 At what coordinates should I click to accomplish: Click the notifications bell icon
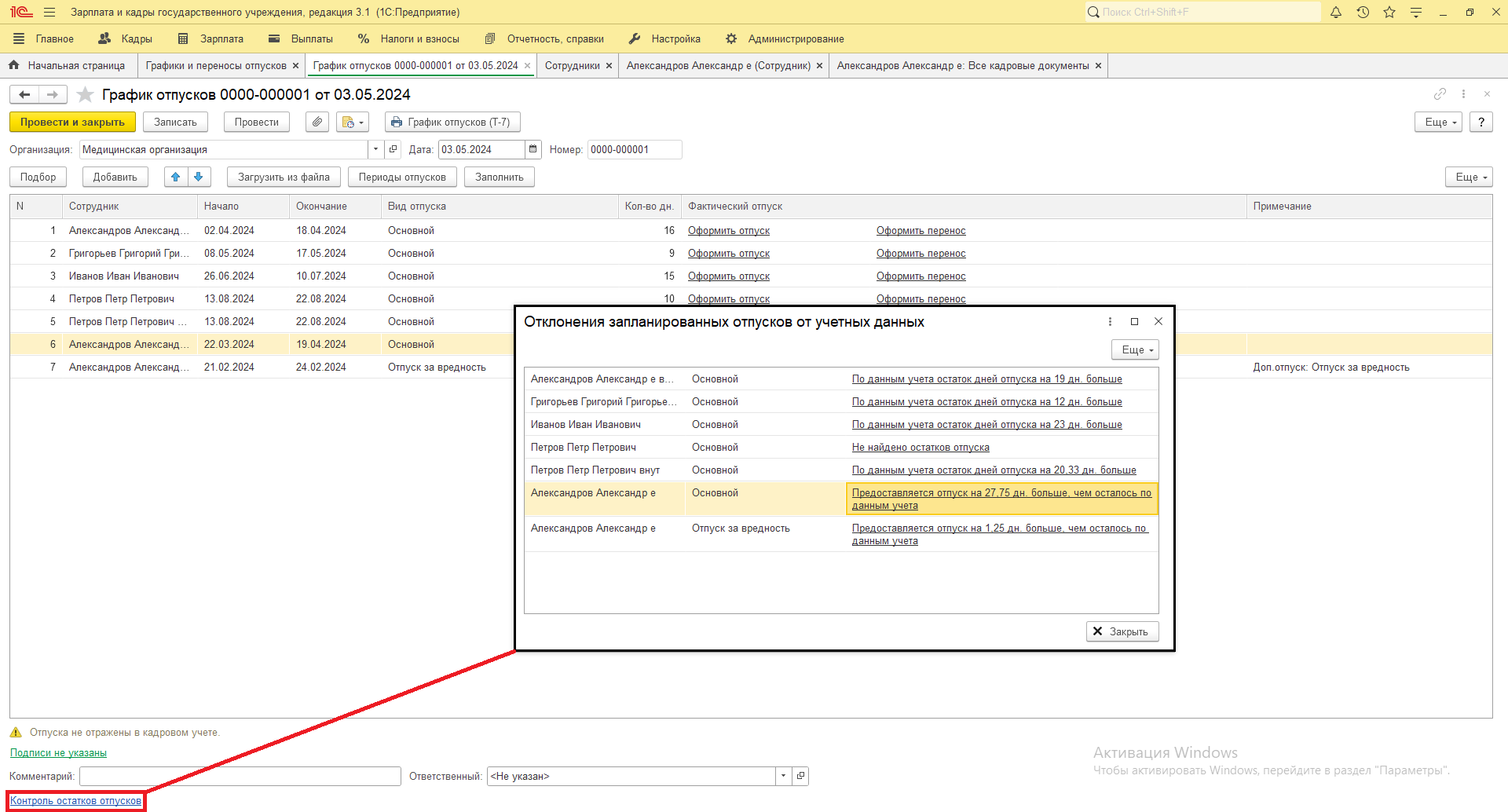[1336, 13]
